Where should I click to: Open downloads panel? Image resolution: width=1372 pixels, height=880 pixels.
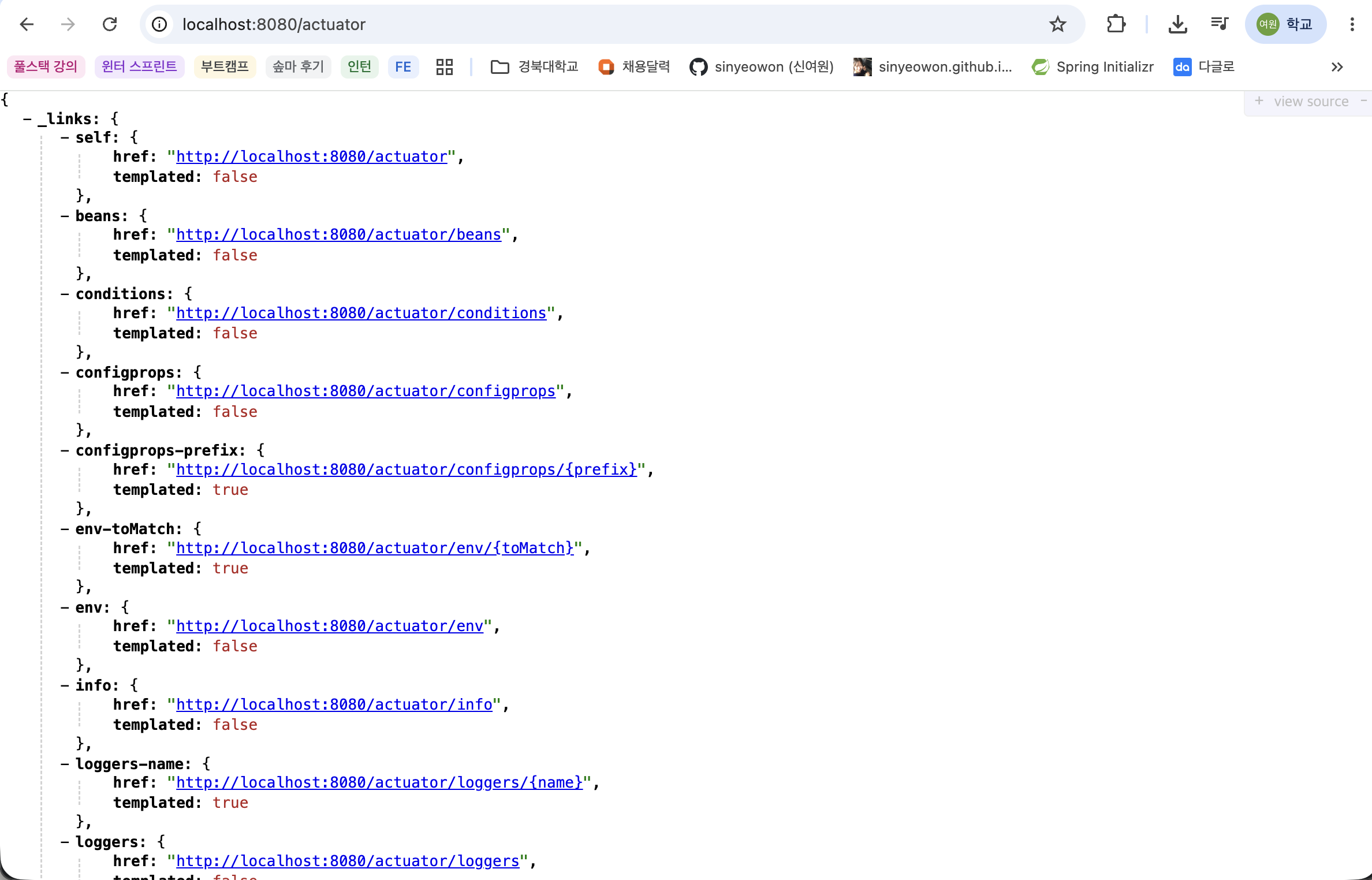[x=1177, y=24]
